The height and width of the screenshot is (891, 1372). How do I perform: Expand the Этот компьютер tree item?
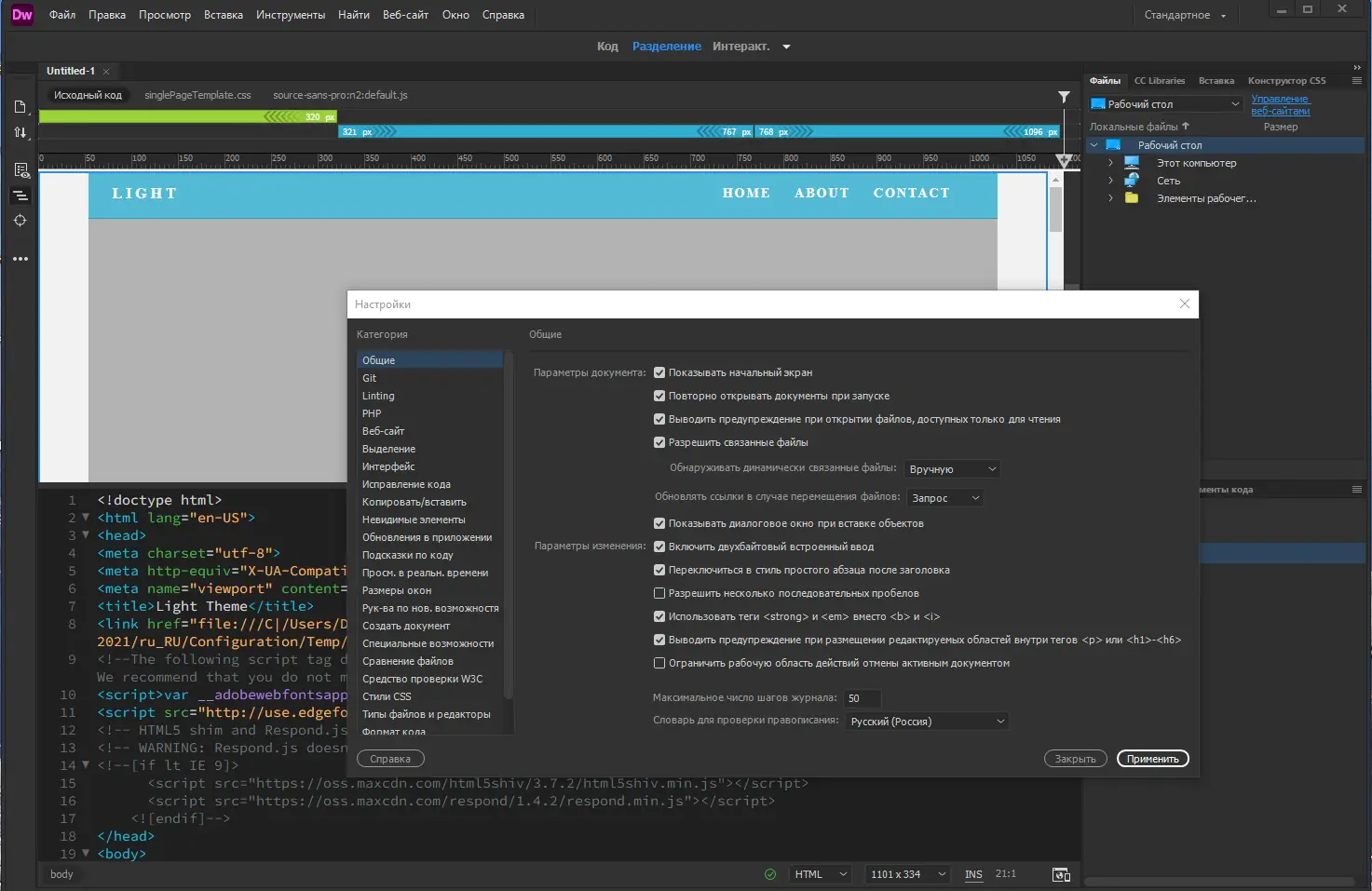(x=1109, y=162)
